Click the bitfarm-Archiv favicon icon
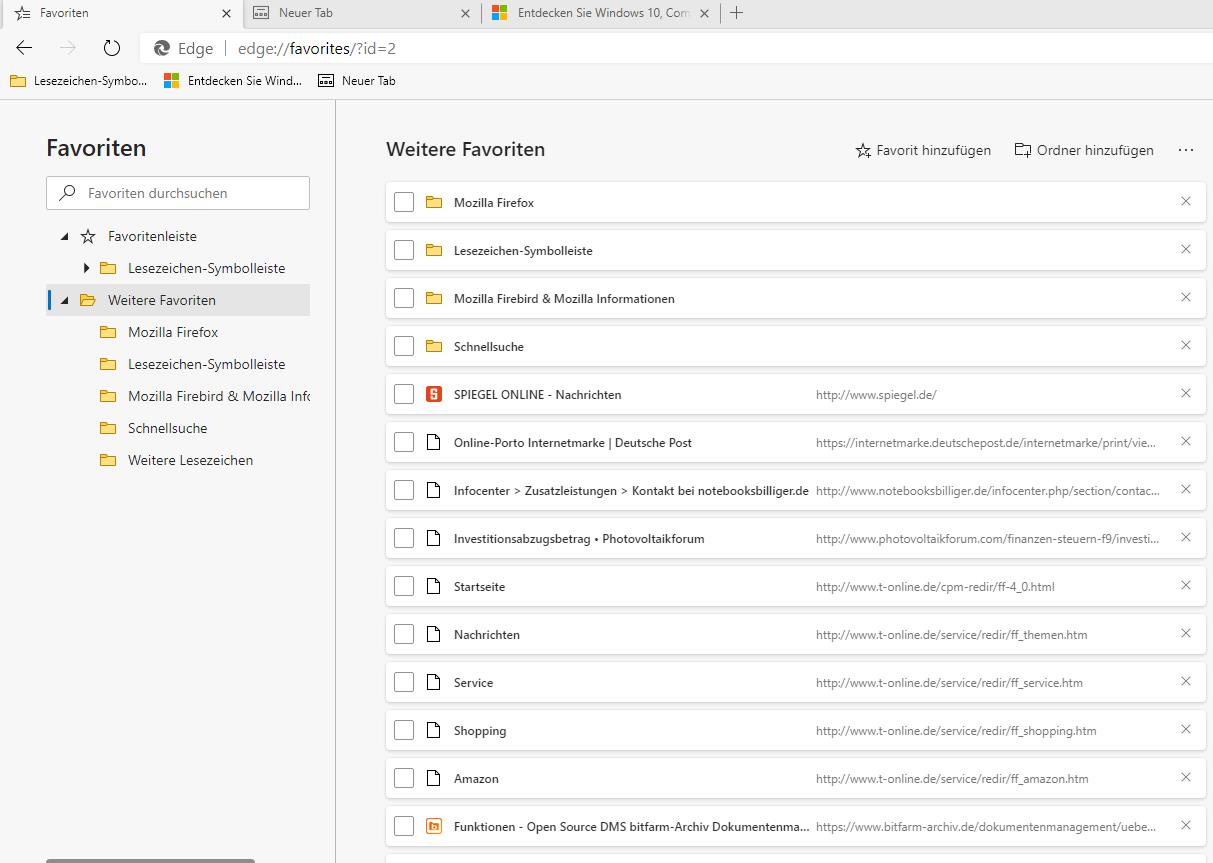The image size is (1213, 863). 433,826
